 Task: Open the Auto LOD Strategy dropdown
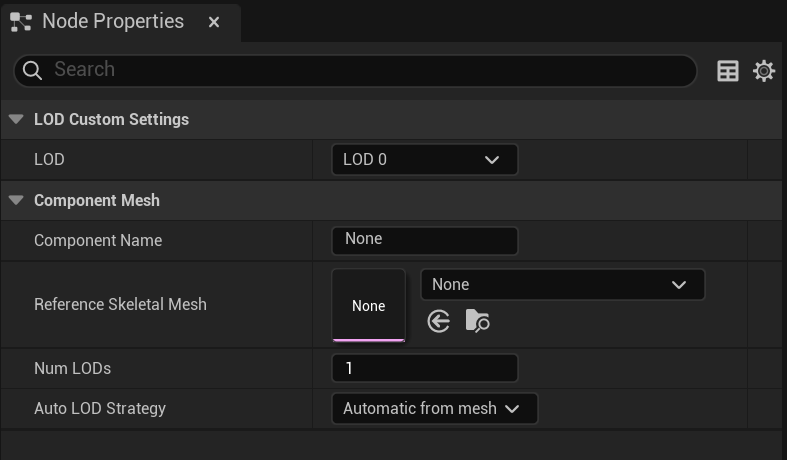(x=435, y=408)
